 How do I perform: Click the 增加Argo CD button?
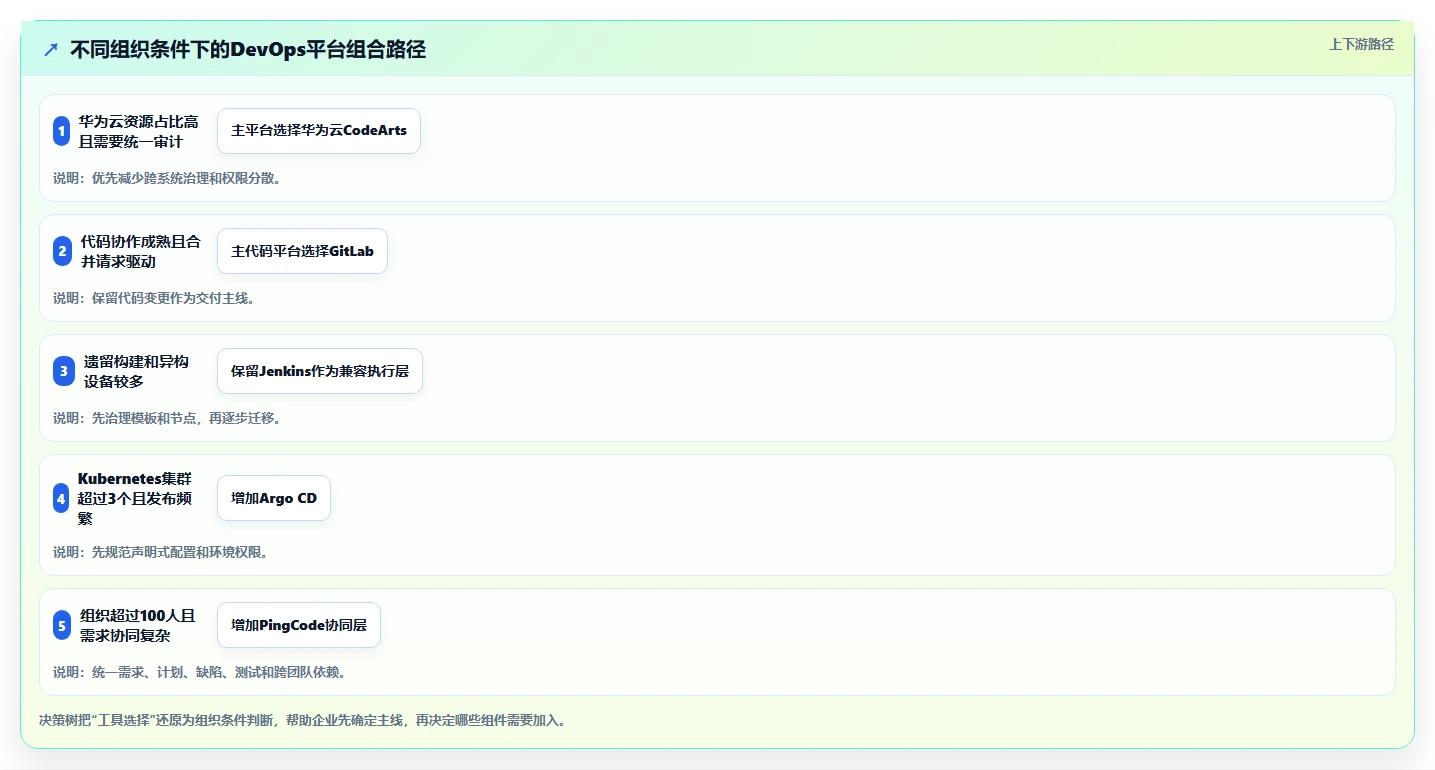point(274,498)
